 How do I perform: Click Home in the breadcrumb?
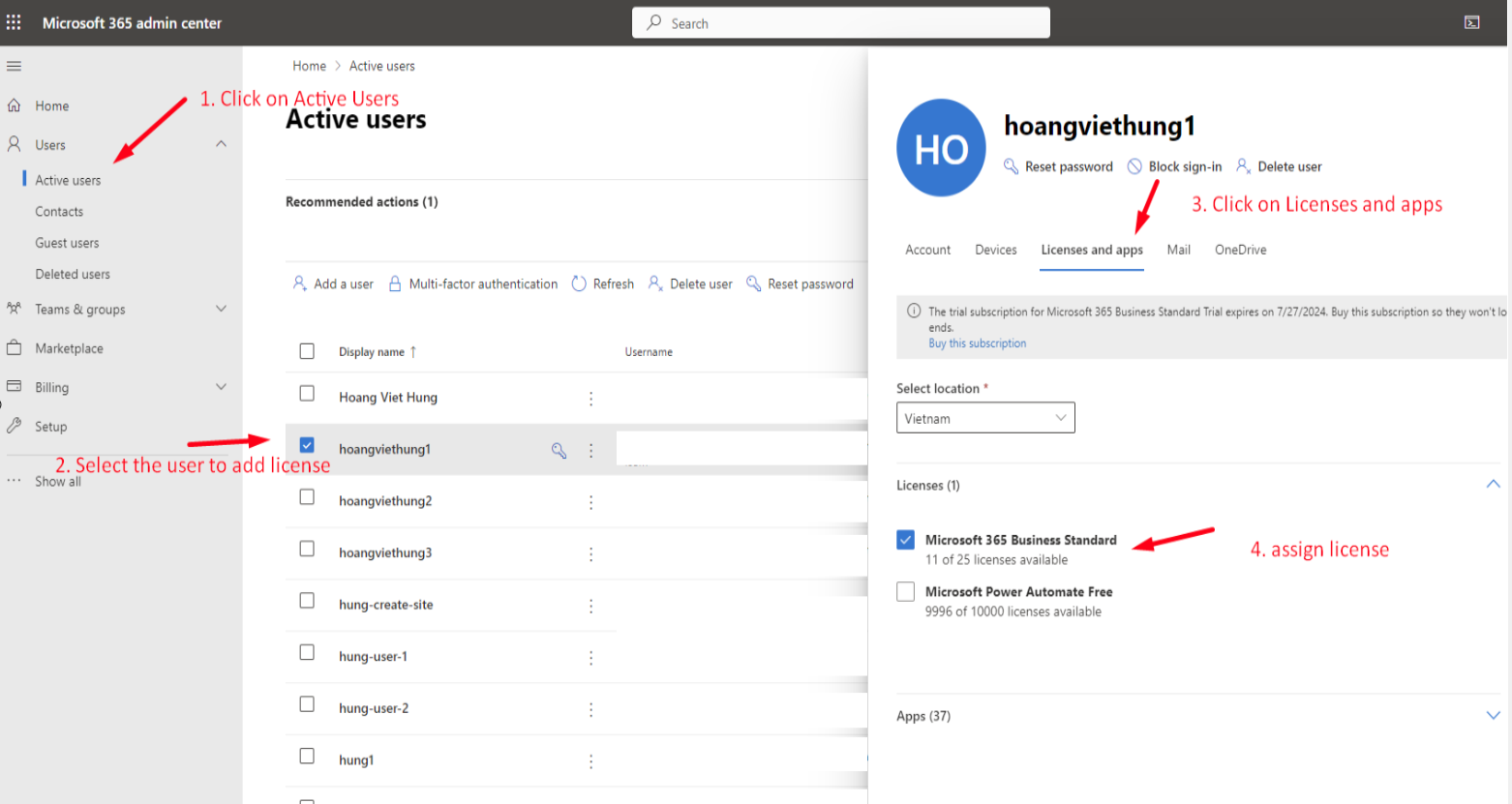coord(309,66)
